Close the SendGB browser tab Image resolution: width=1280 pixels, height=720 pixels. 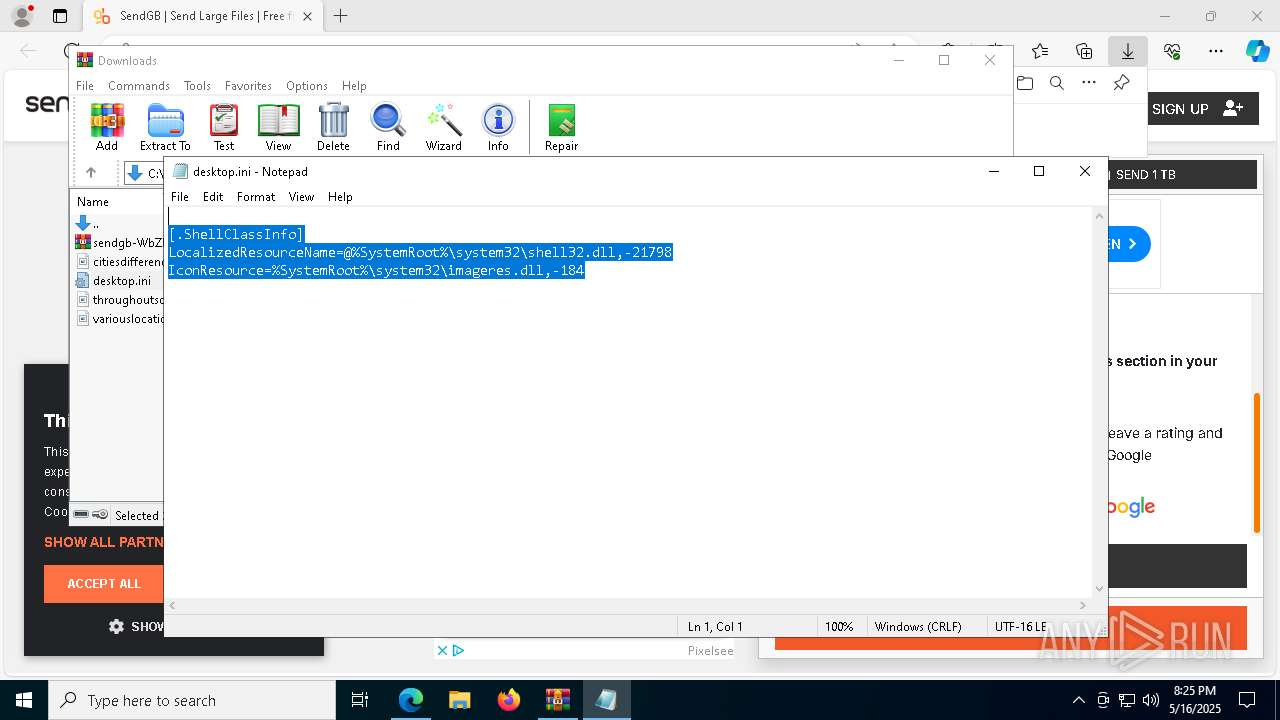point(307,17)
